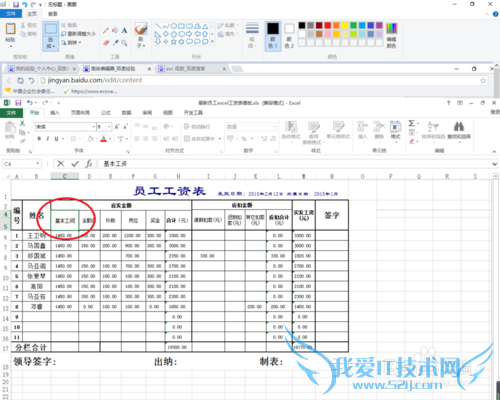Open the Excel font size dropdown
The height and width of the screenshot is (400, 500).
109,127
